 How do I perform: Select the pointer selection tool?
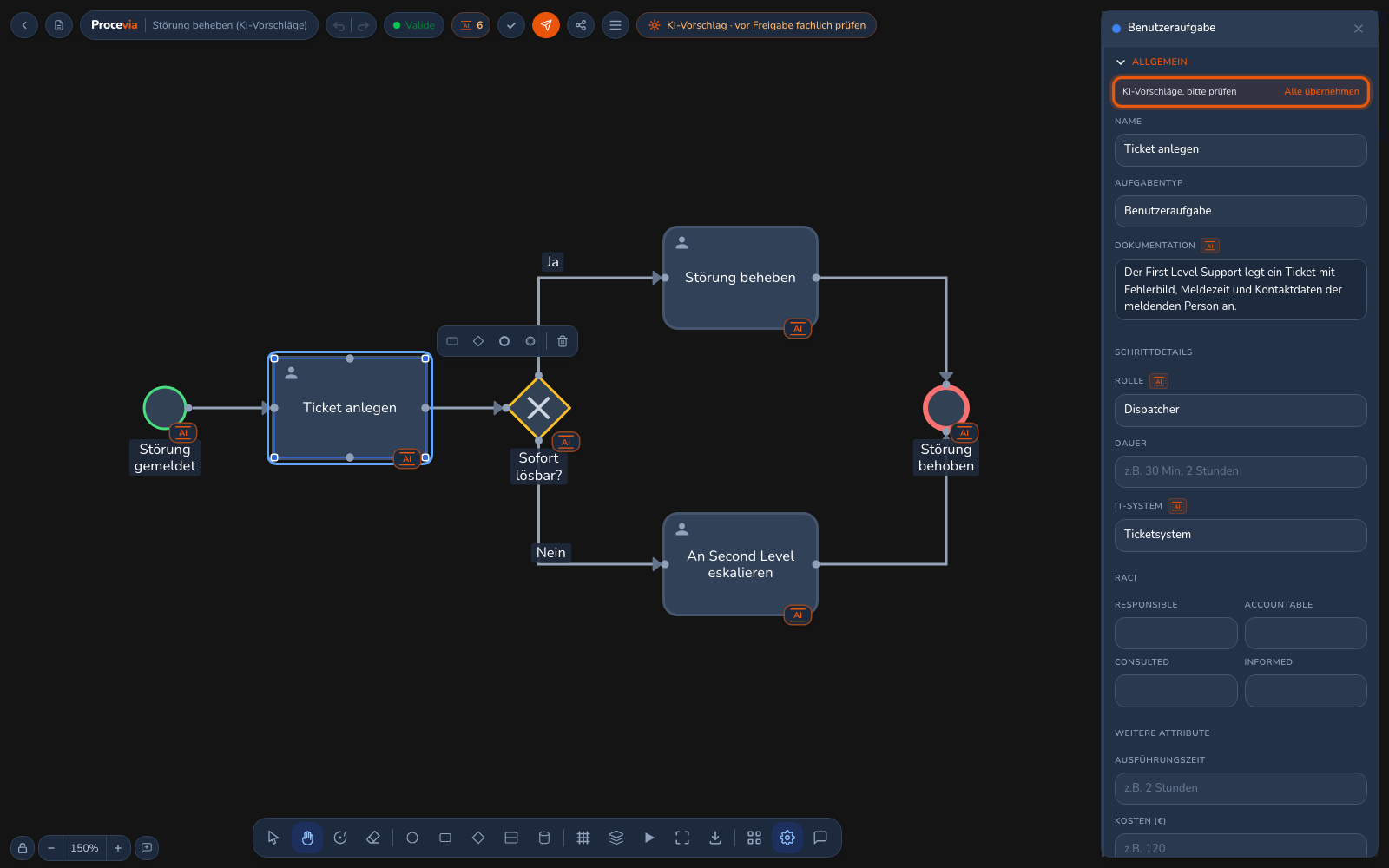[273, 838]
